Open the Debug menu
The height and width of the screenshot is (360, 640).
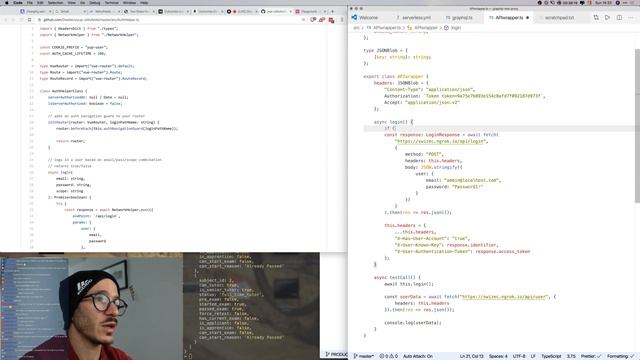point(95,2)
